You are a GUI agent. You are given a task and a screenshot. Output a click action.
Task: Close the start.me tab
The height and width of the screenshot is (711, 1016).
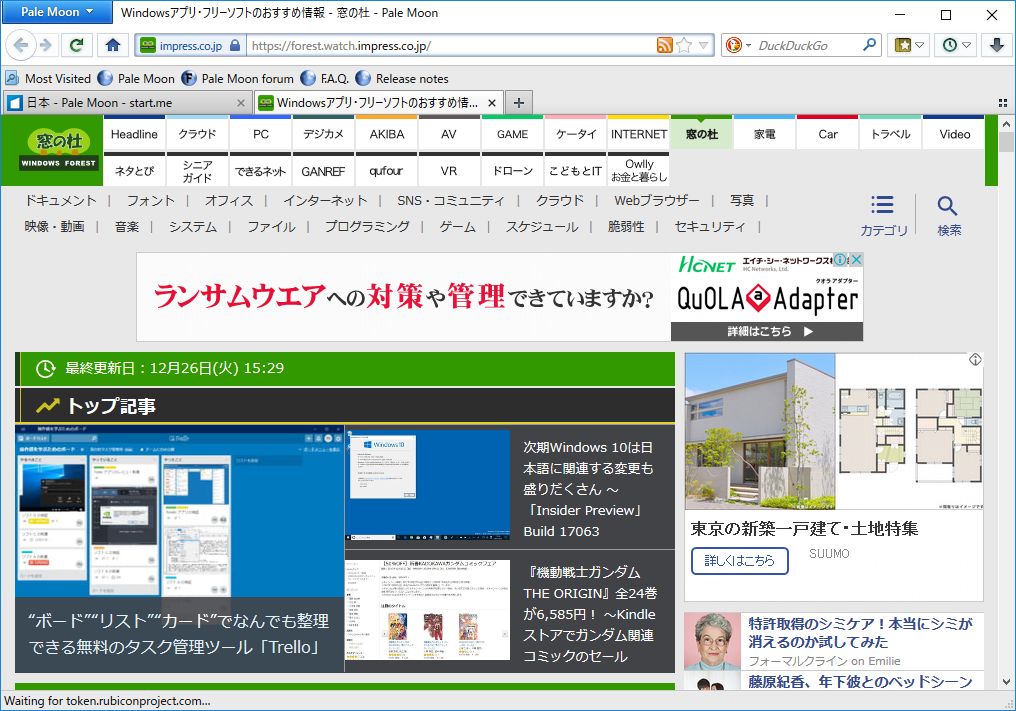241,102
